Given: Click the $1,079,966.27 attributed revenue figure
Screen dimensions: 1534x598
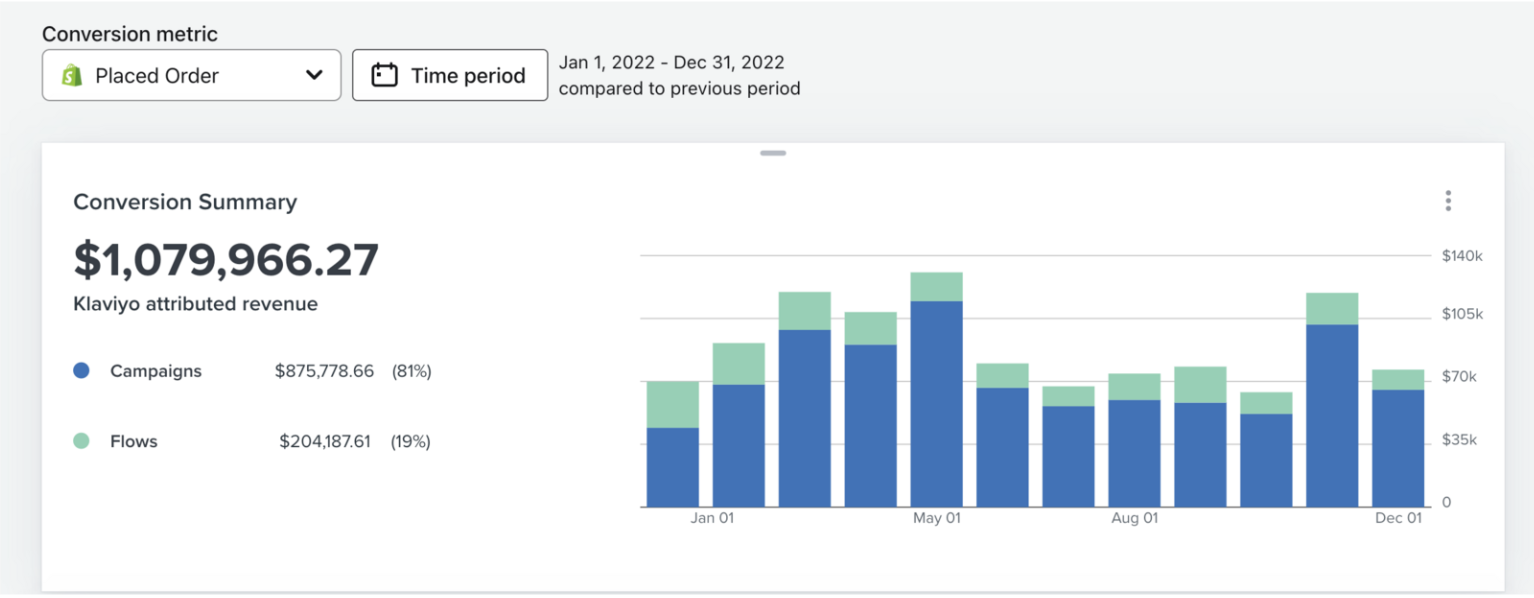Looking at the screenshot, I should coord(225,259).
